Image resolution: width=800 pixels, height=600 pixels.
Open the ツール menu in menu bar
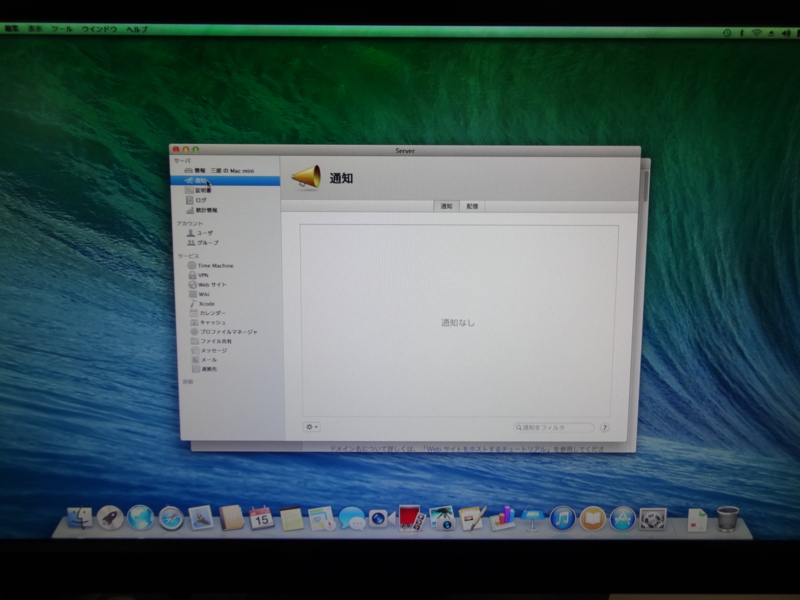(x=62, y=29)
